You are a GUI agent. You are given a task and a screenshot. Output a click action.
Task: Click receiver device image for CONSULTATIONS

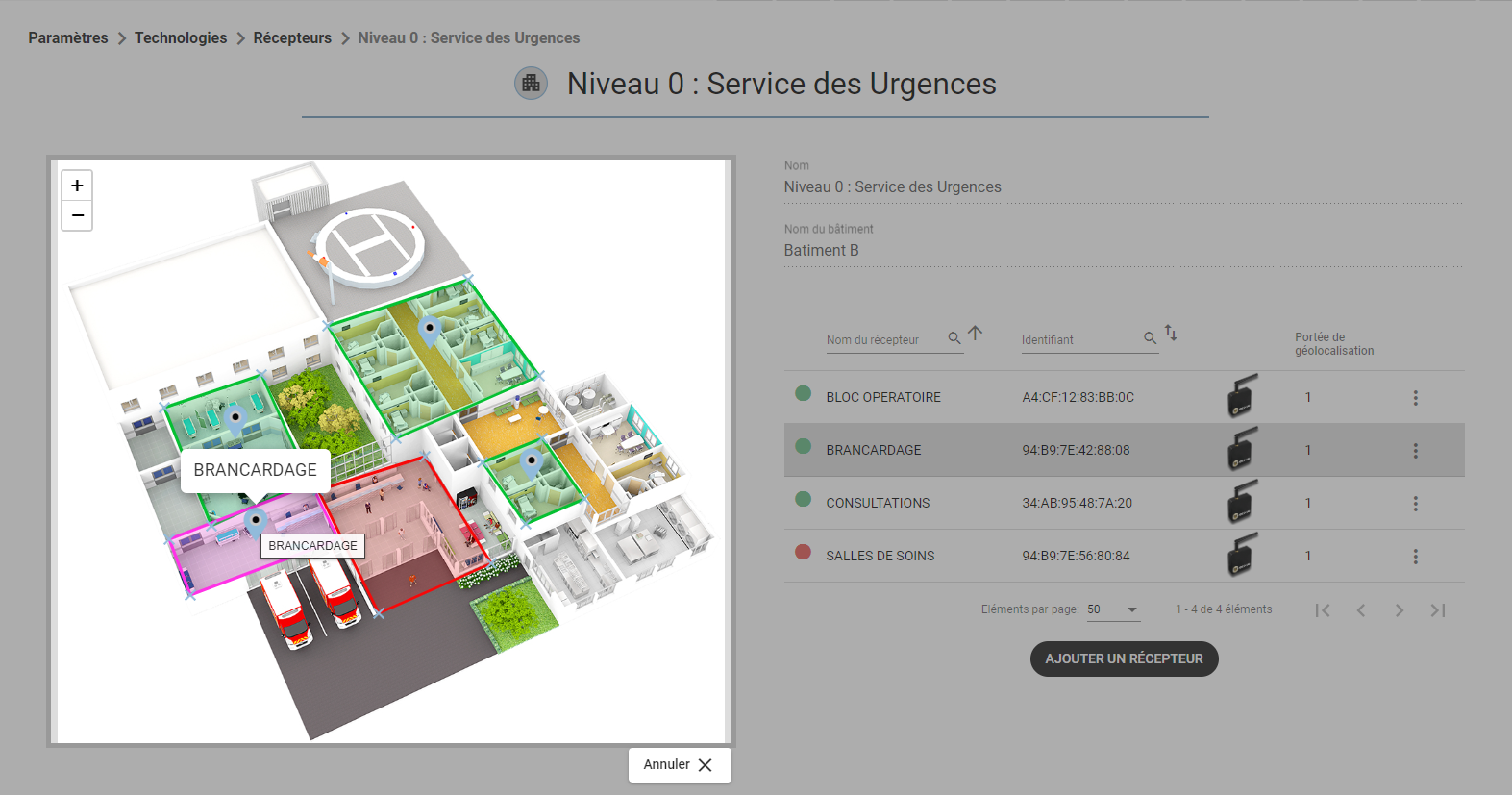1242,502
